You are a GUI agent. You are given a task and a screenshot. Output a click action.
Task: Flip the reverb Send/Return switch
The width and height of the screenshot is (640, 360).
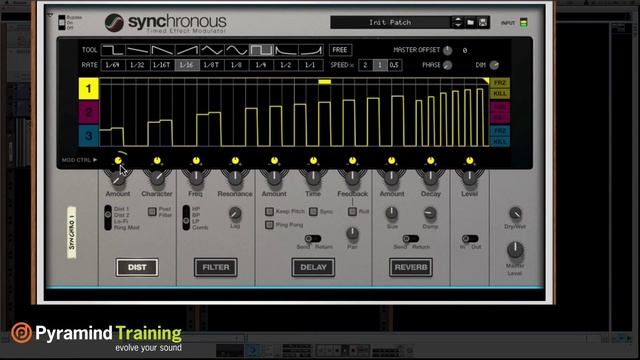[411, 238]
